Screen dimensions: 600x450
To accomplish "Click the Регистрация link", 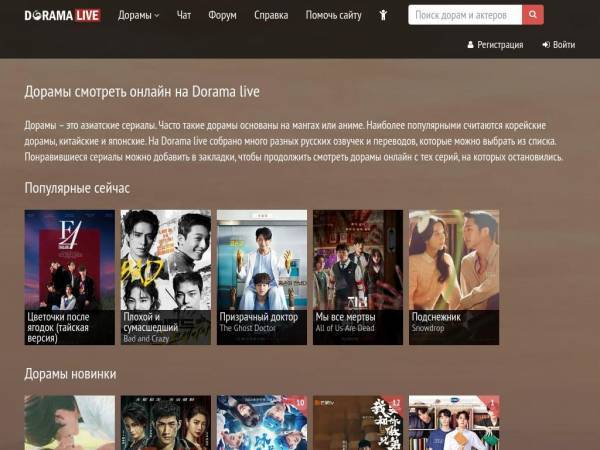I will click(500, 45).
